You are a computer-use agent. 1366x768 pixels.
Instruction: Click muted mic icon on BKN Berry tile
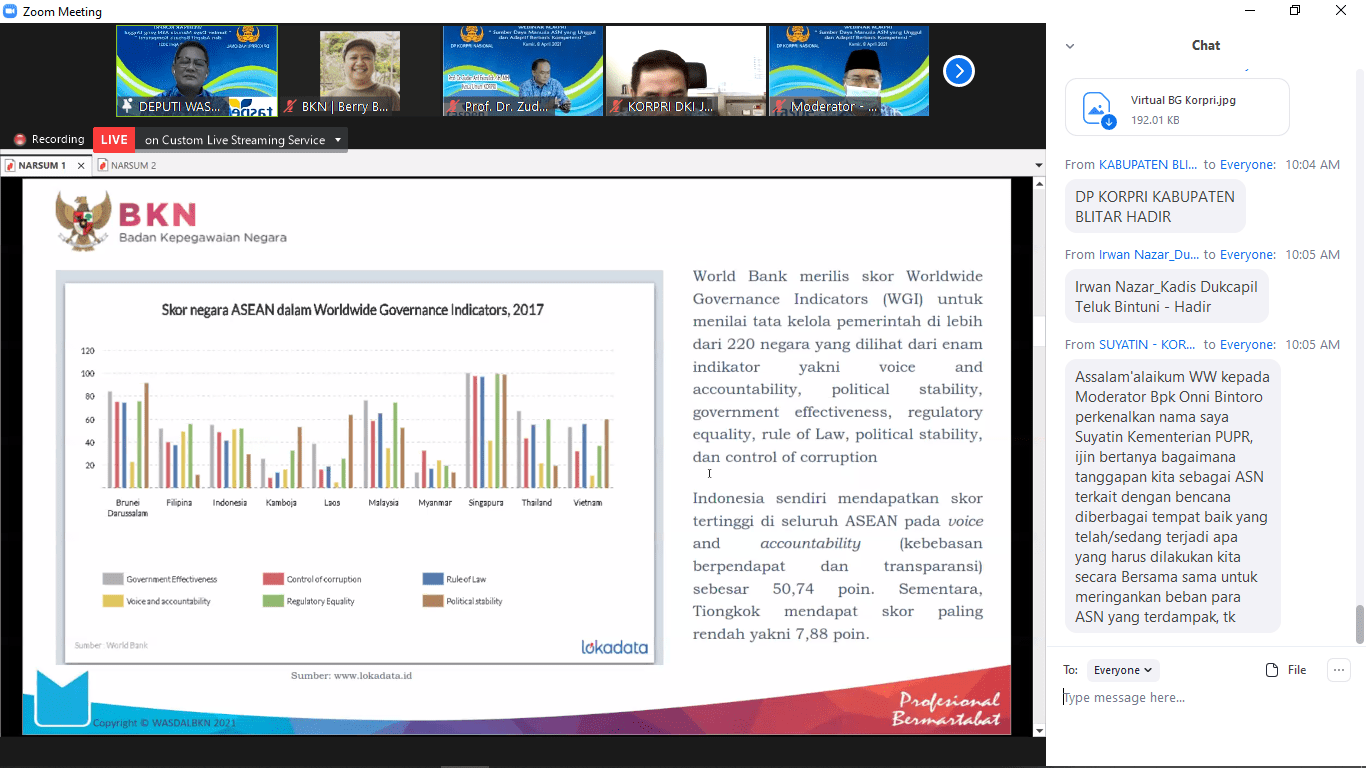coord(290,106)
